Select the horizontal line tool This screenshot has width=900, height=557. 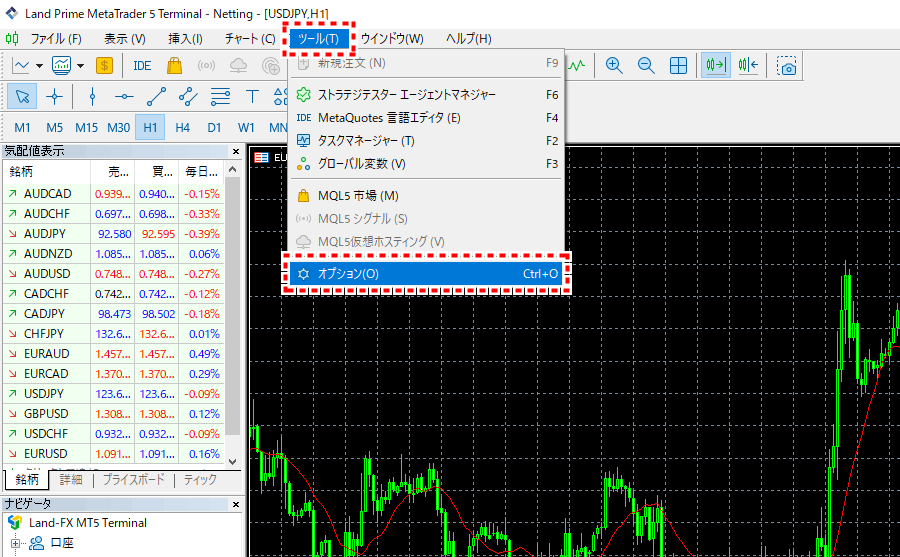(124, 96)
